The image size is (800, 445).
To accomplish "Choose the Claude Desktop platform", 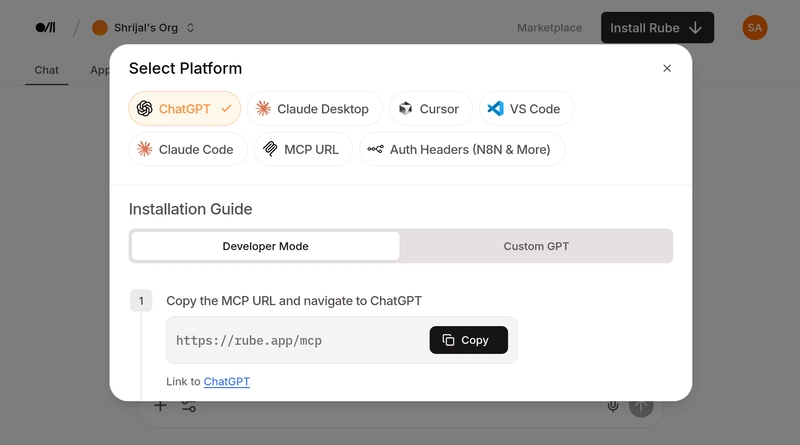I will coord(312,109).
